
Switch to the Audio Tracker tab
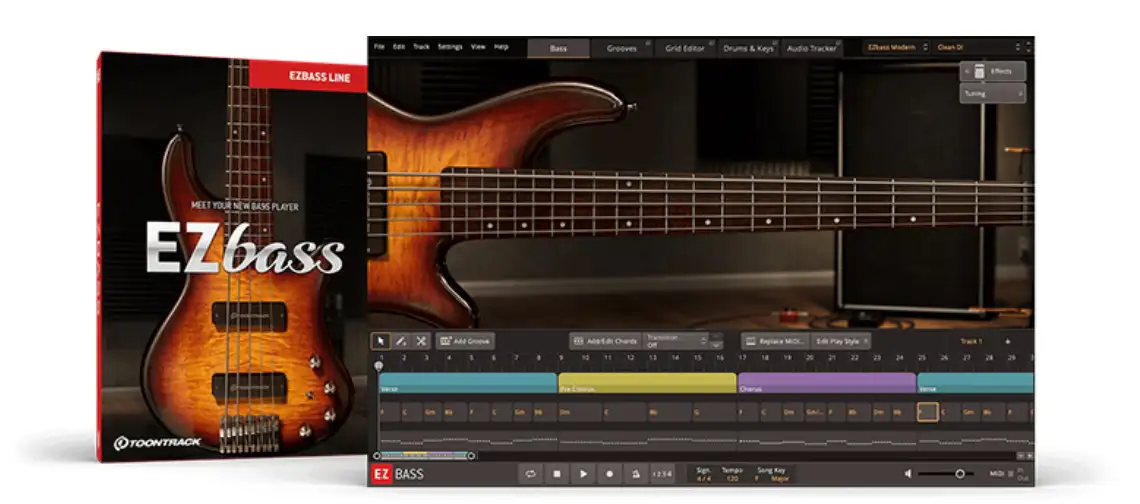tap(811, 48)
